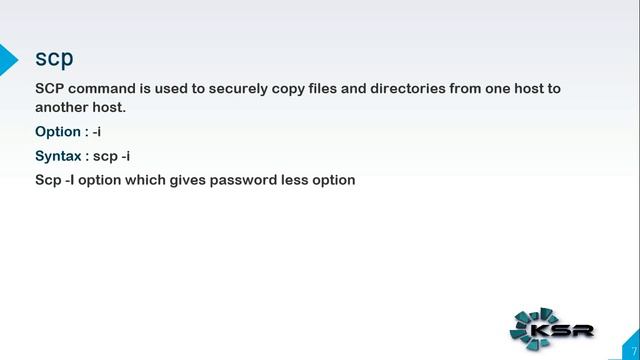This screenshot has width=640, height=360.
Task: Click the words 'from one host to'
Action: pyautogui.click(x=505, y=89)
